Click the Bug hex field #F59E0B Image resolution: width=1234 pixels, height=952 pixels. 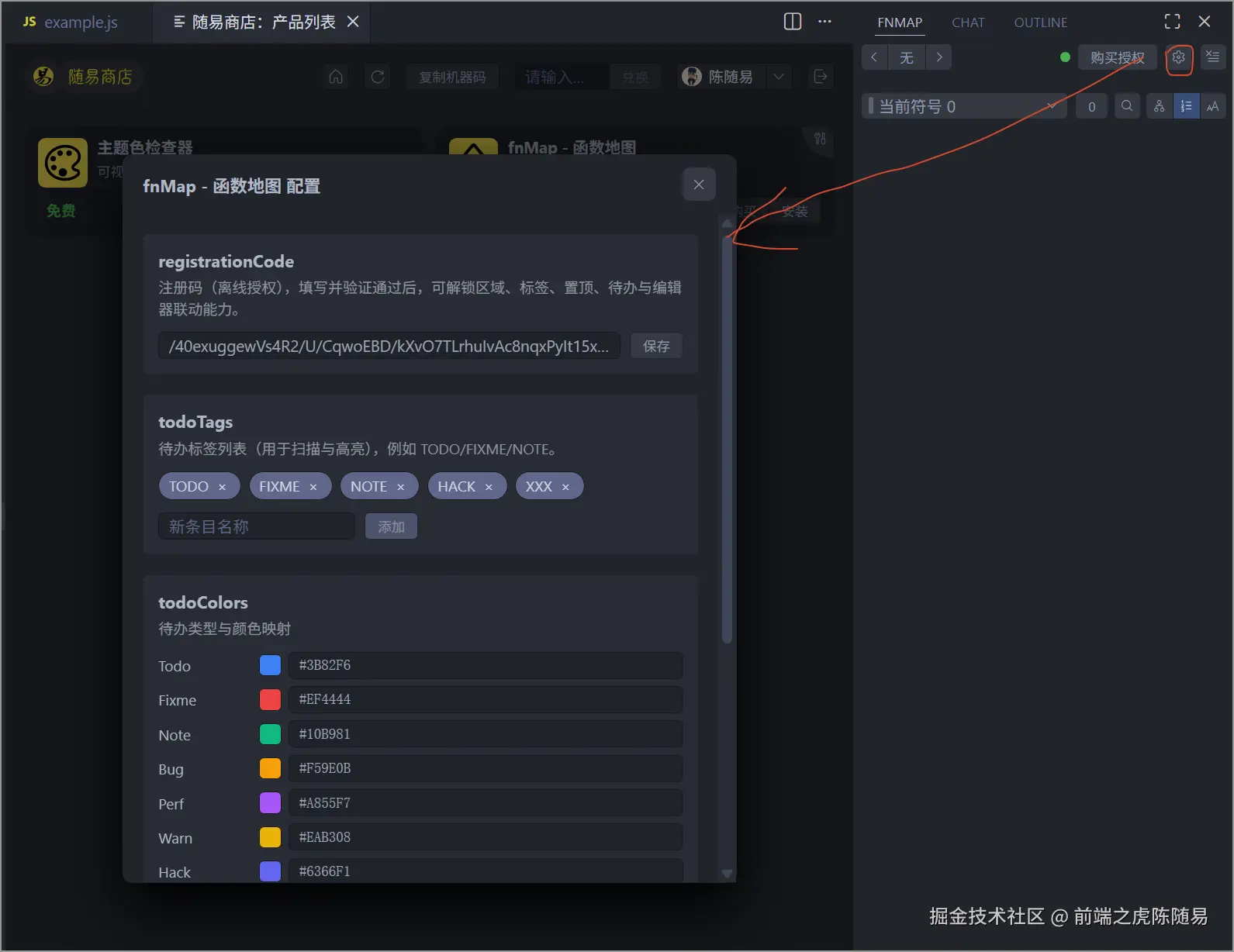pos(486,768)
